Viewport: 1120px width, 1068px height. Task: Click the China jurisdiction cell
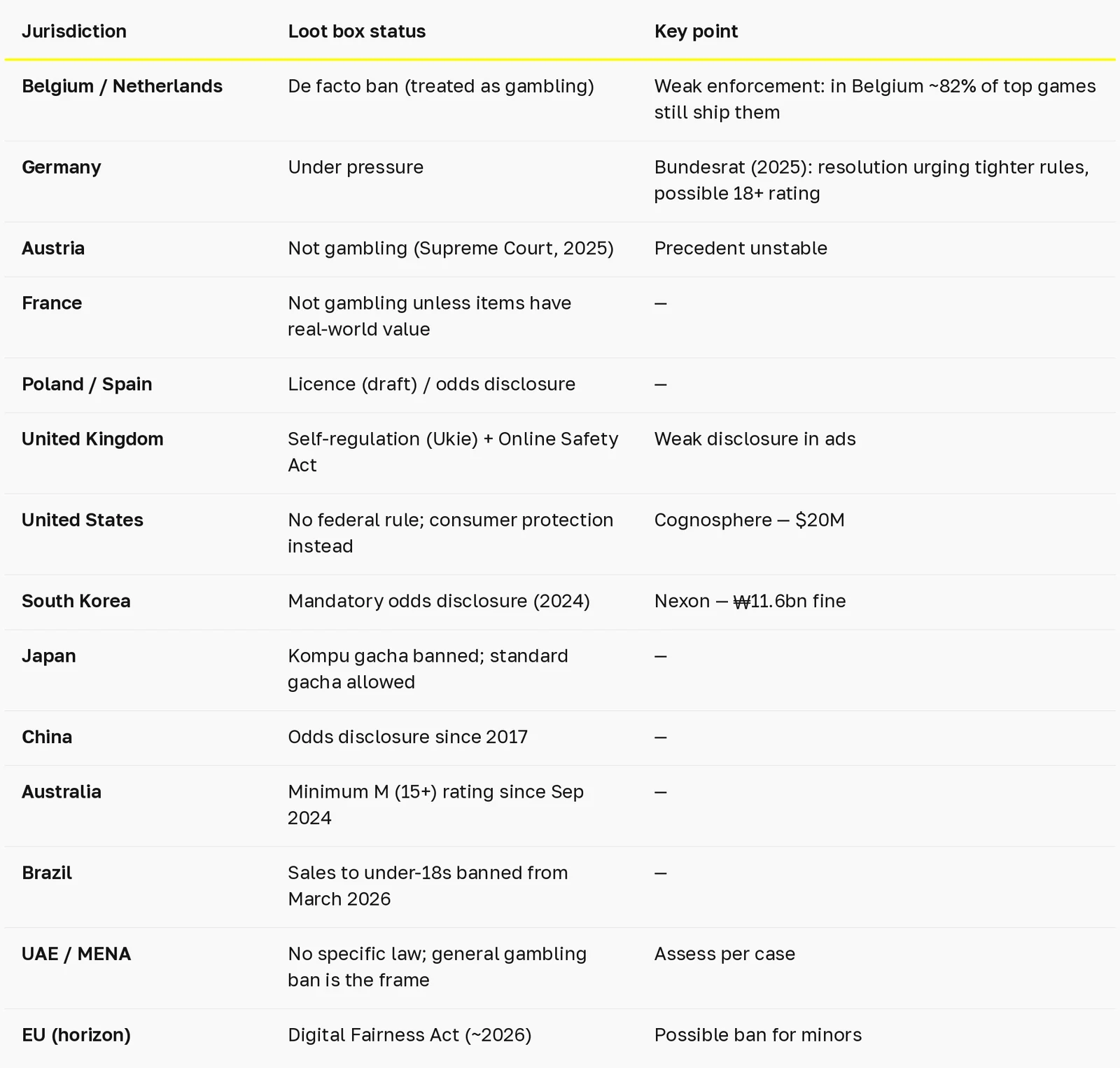click(x=47, y=737)
